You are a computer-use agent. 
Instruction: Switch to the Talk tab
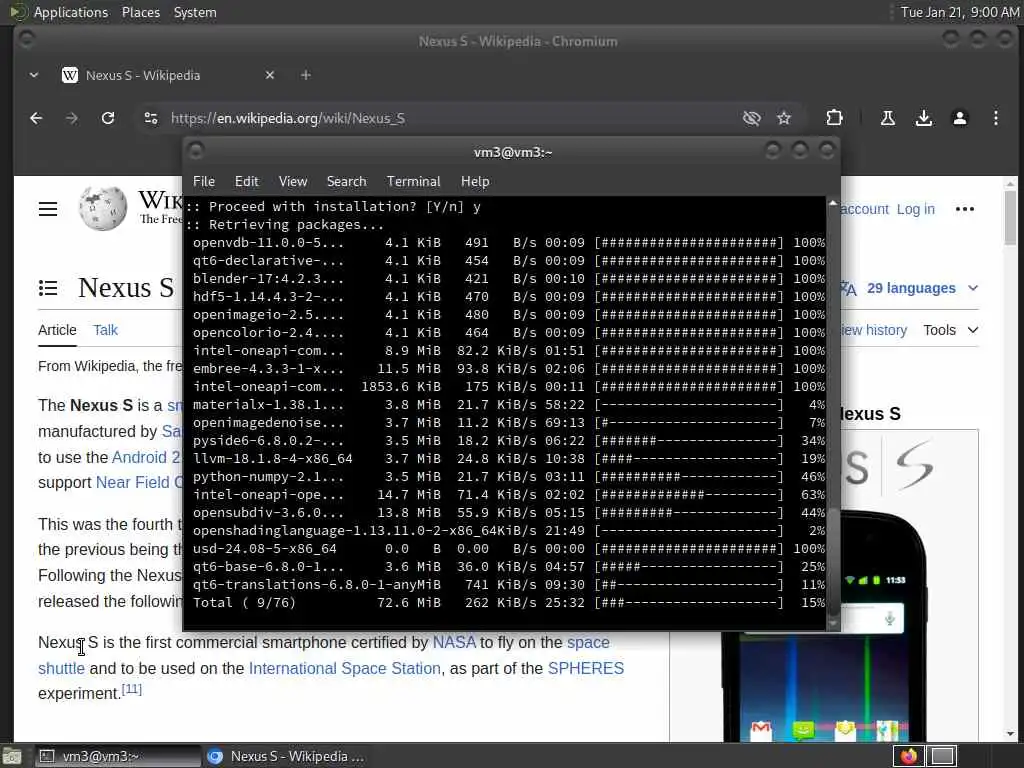click(105, 330)
